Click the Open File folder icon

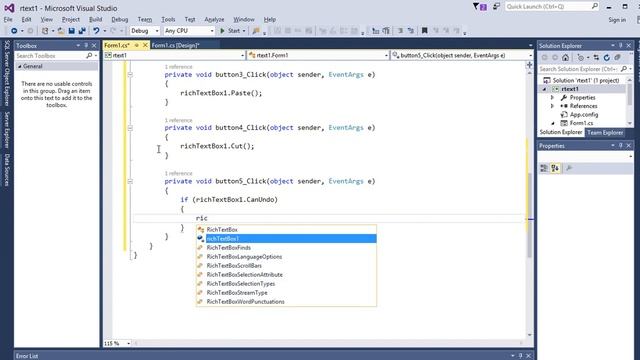(61, 31)
